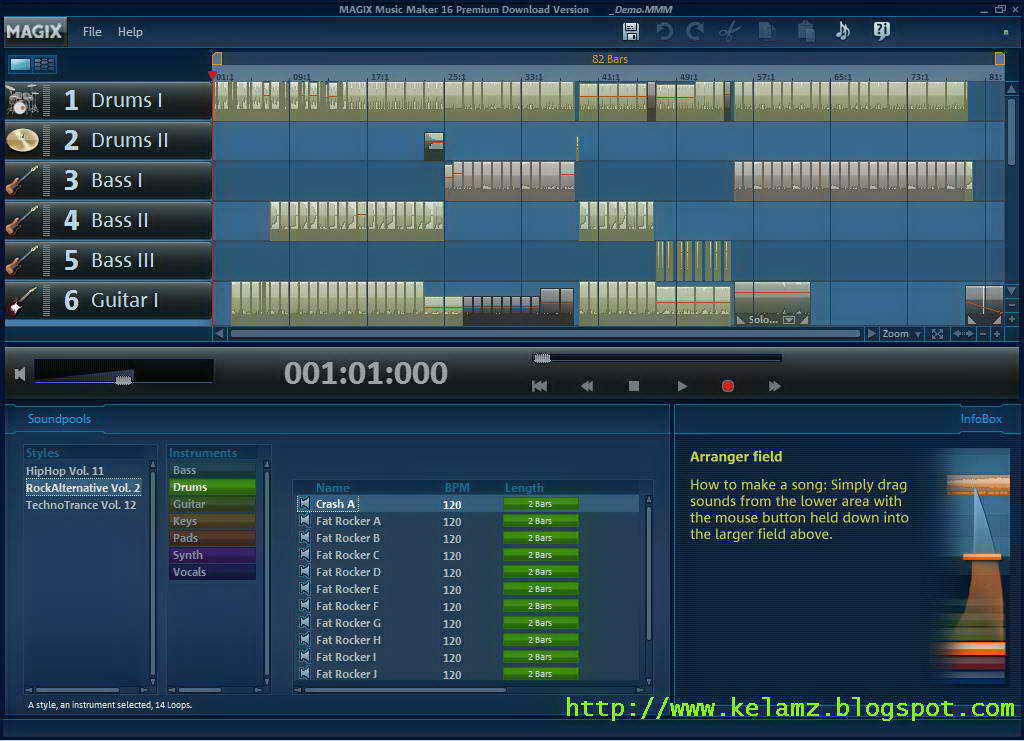
Task: Preview the Fat Rocker H loop speaker icon
Action: (x=304, y=639)
